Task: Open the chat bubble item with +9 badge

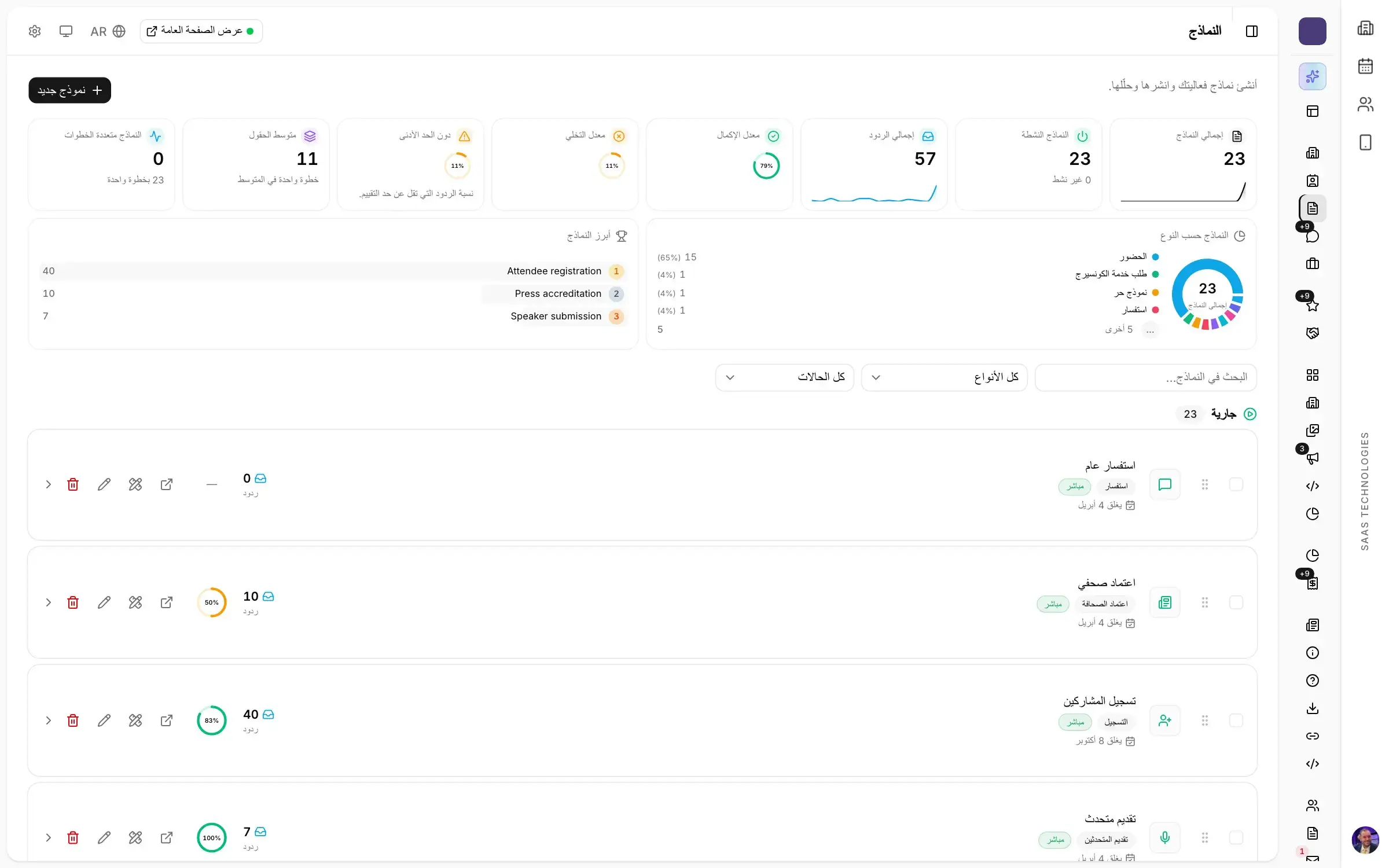Action: click(1313, 236)
